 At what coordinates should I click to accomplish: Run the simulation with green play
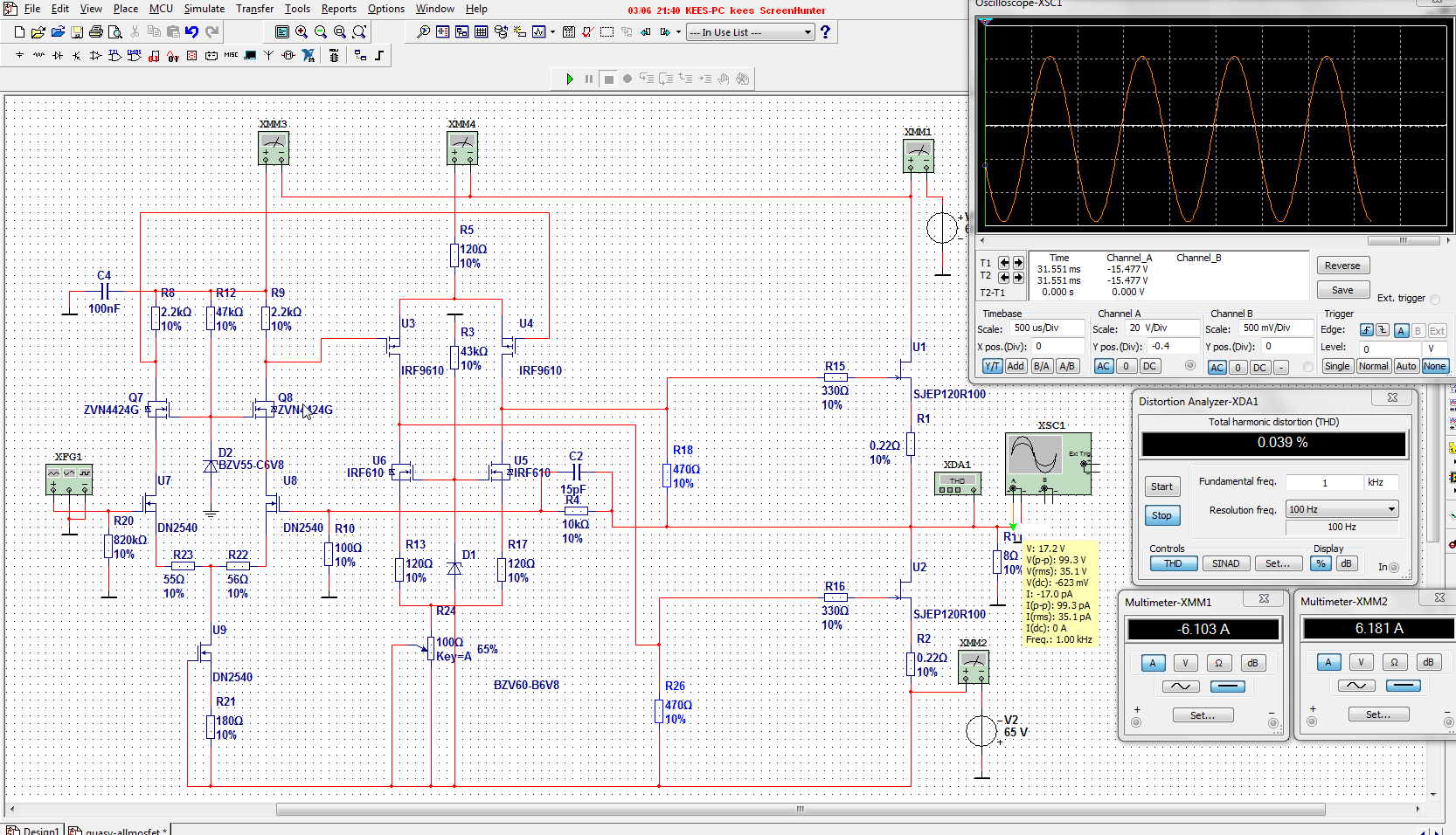[570, 79]
